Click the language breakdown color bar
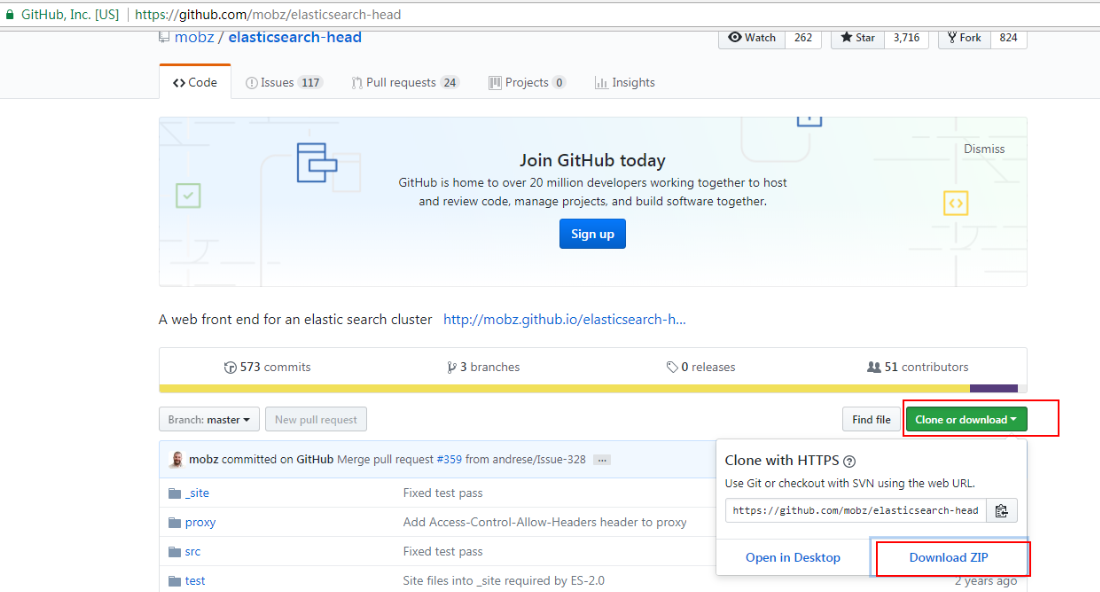 (593, 389)
